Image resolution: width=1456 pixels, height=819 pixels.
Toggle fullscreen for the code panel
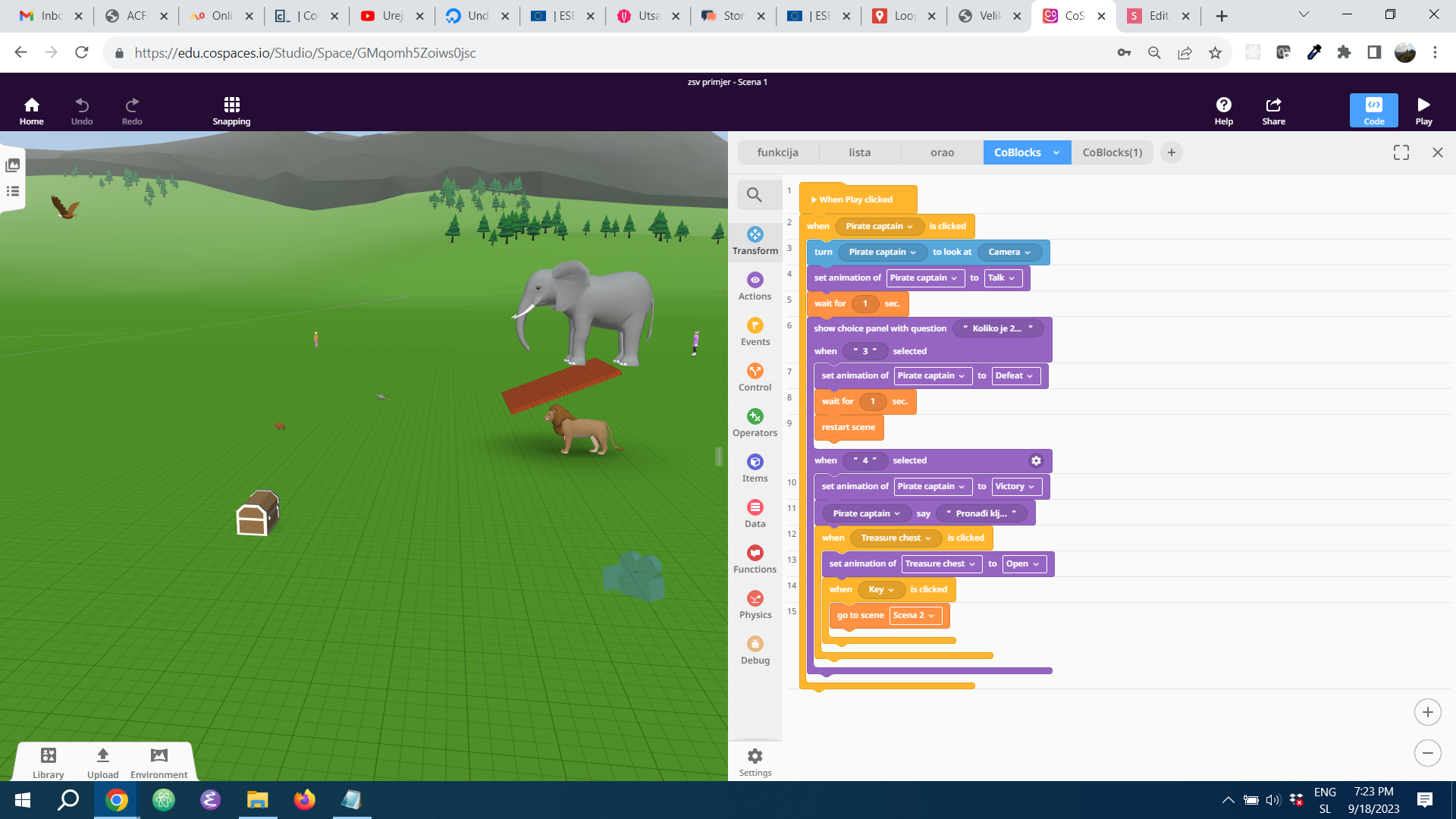pyautogui.click(x=1401, y=152)
